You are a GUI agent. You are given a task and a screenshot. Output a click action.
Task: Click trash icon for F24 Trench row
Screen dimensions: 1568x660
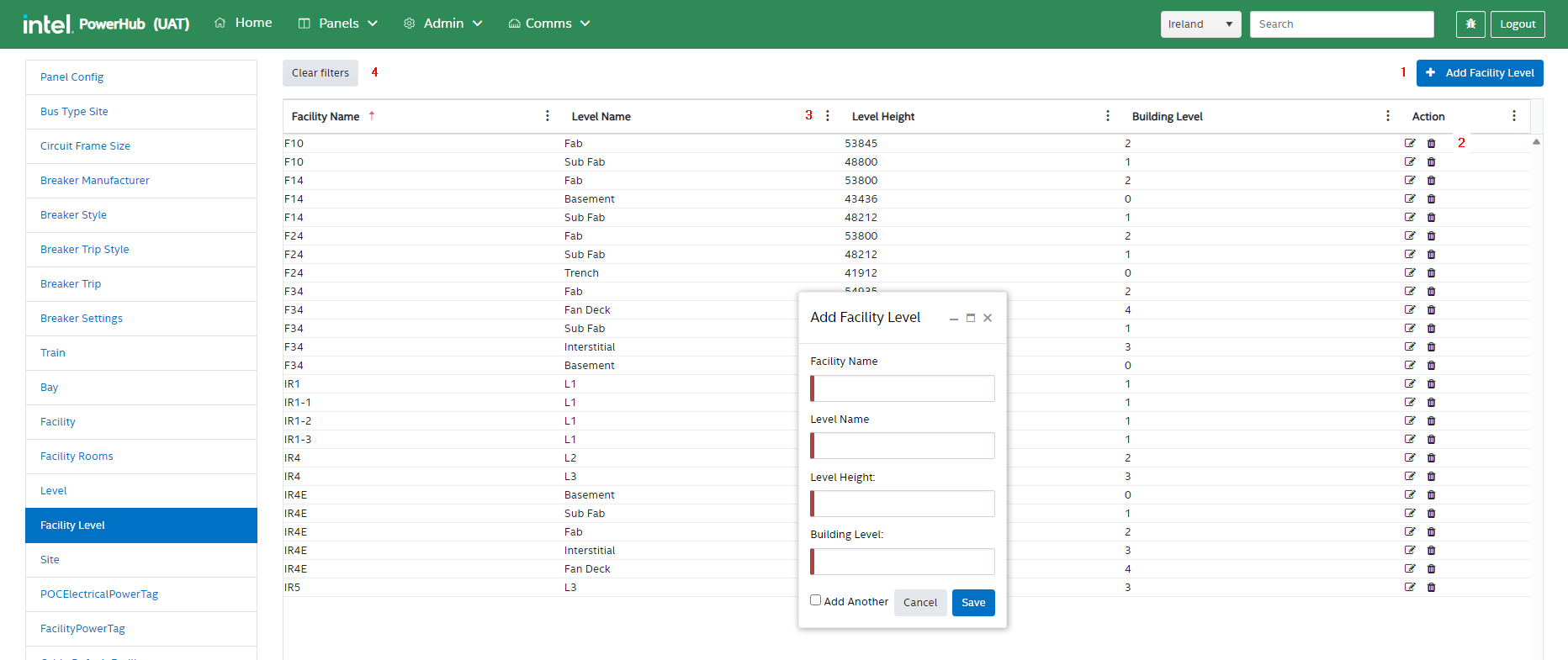pyautogui.click(x=1431, y=273)
